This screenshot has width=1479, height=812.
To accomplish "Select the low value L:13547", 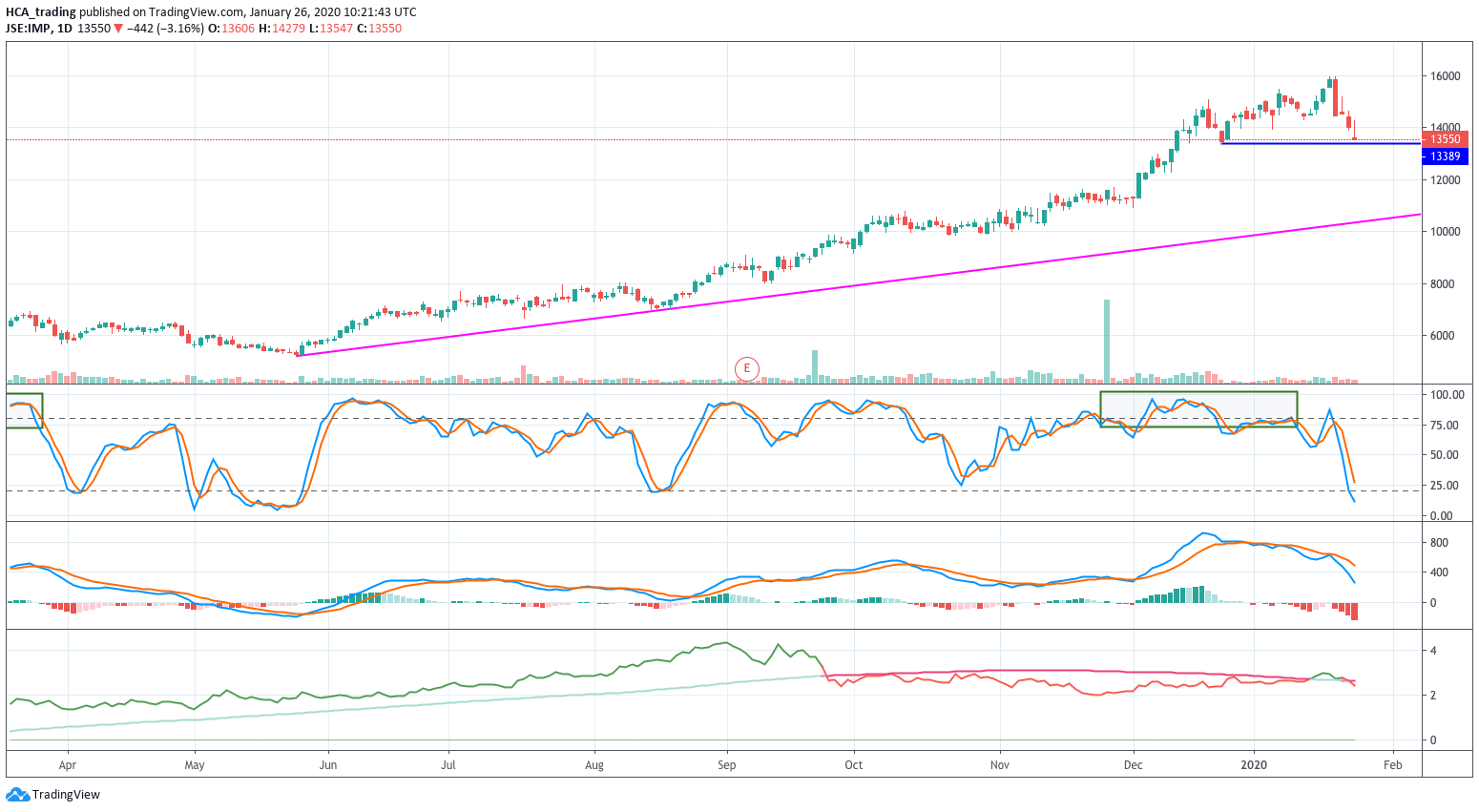I will pyautogui.click(x=331, y=29).
